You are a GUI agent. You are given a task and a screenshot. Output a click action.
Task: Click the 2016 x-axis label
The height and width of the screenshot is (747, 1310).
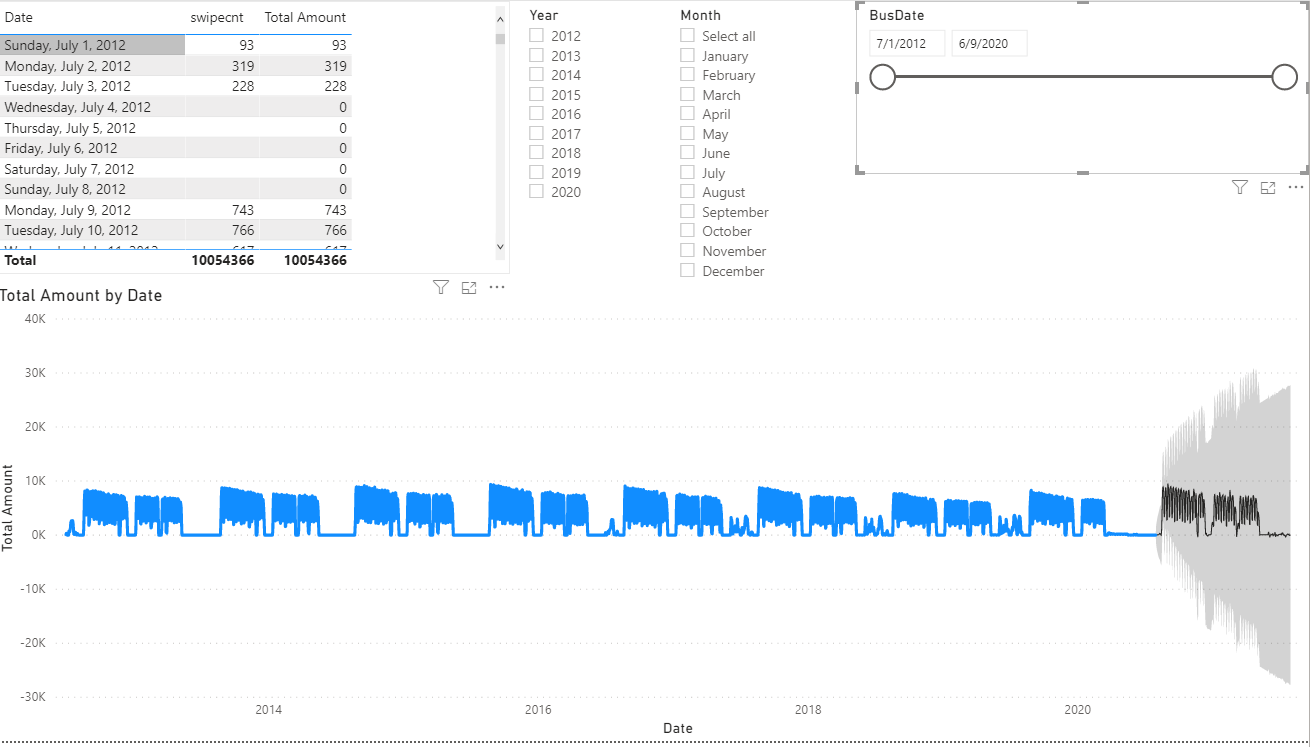[x=538, y=710]
